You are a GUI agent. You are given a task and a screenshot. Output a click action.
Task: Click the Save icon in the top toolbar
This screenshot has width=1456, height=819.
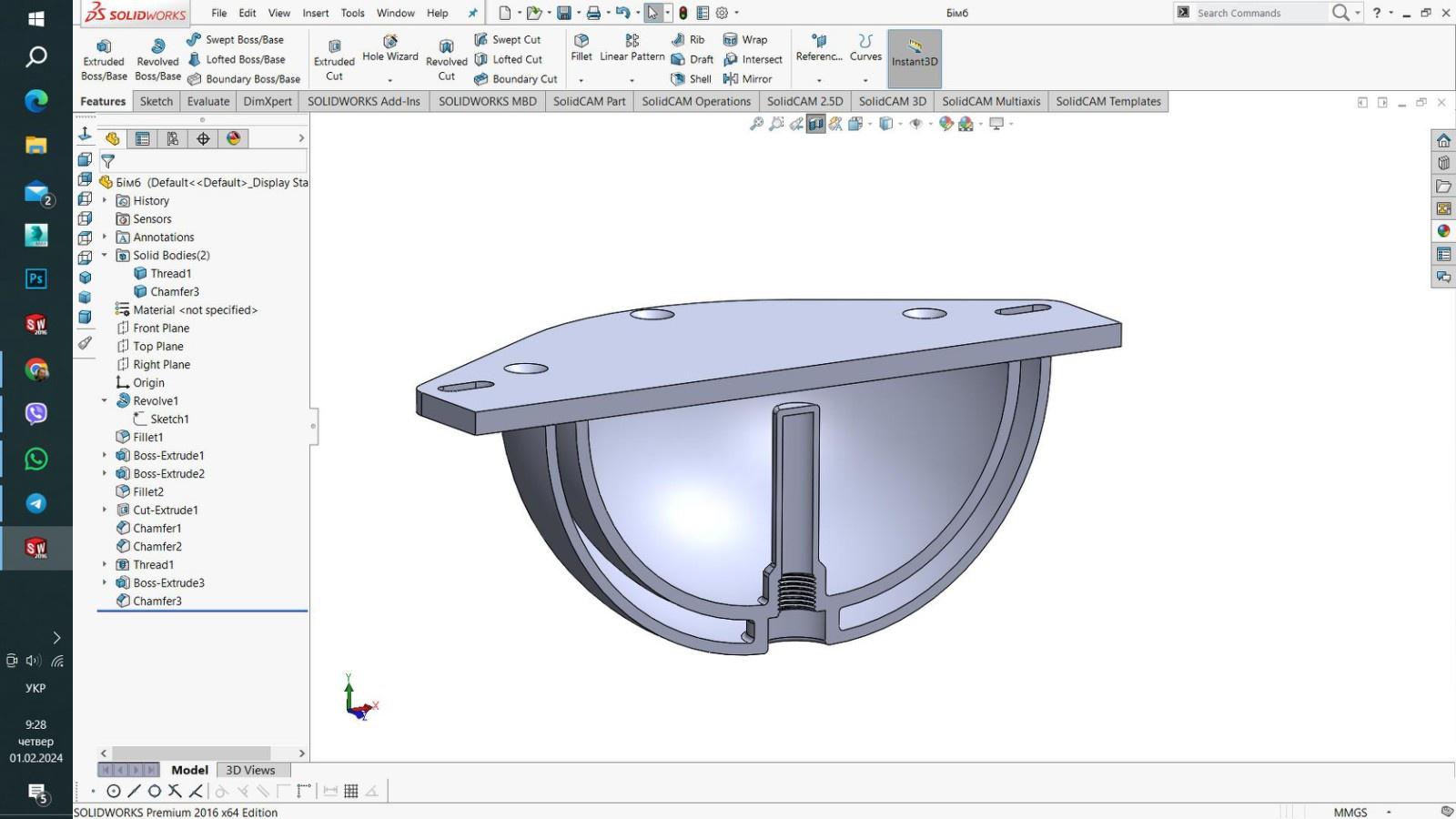click(564, 13)
